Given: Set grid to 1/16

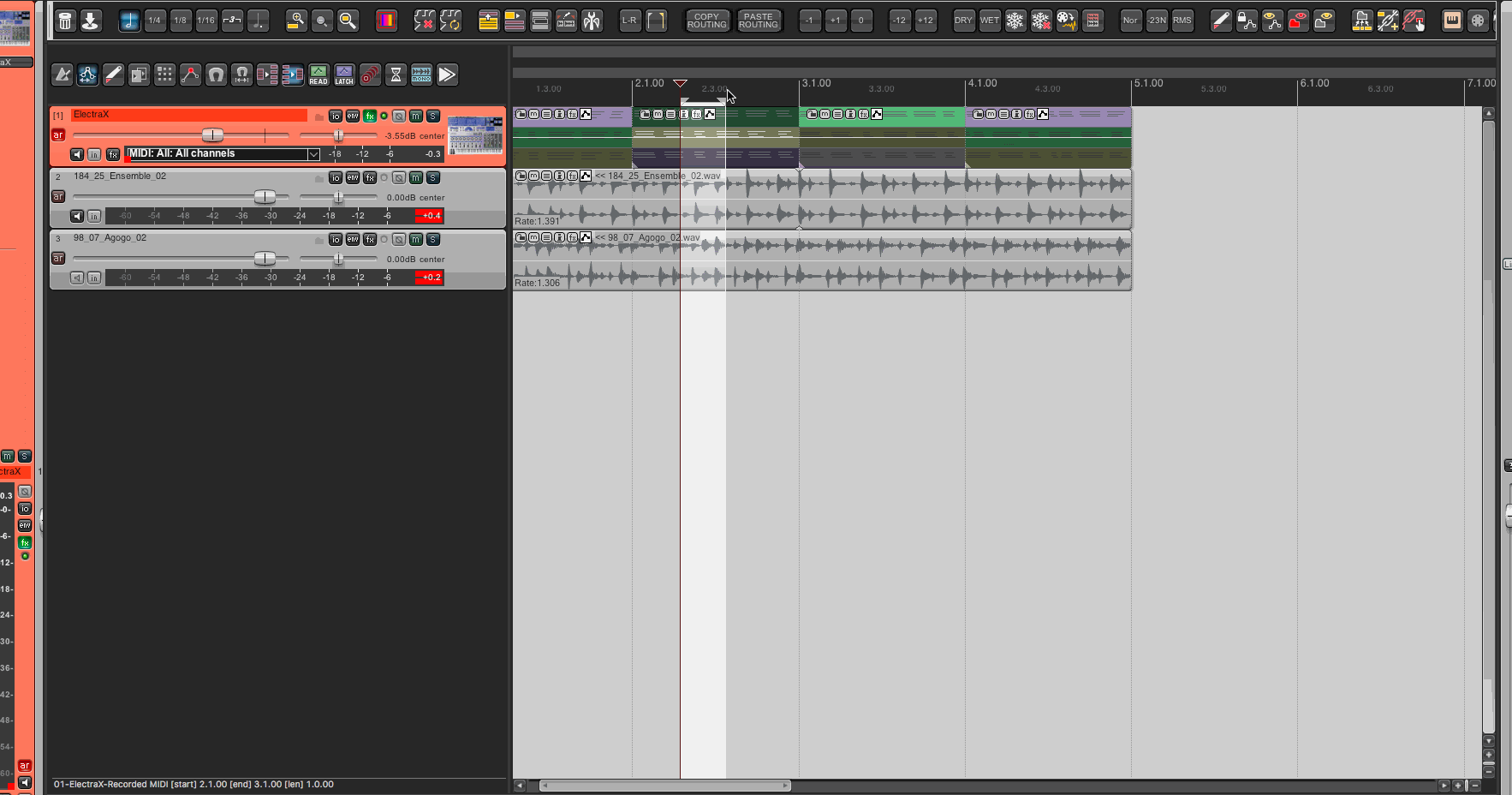Looking at the screenshot, I should click(x=206, y=21).
